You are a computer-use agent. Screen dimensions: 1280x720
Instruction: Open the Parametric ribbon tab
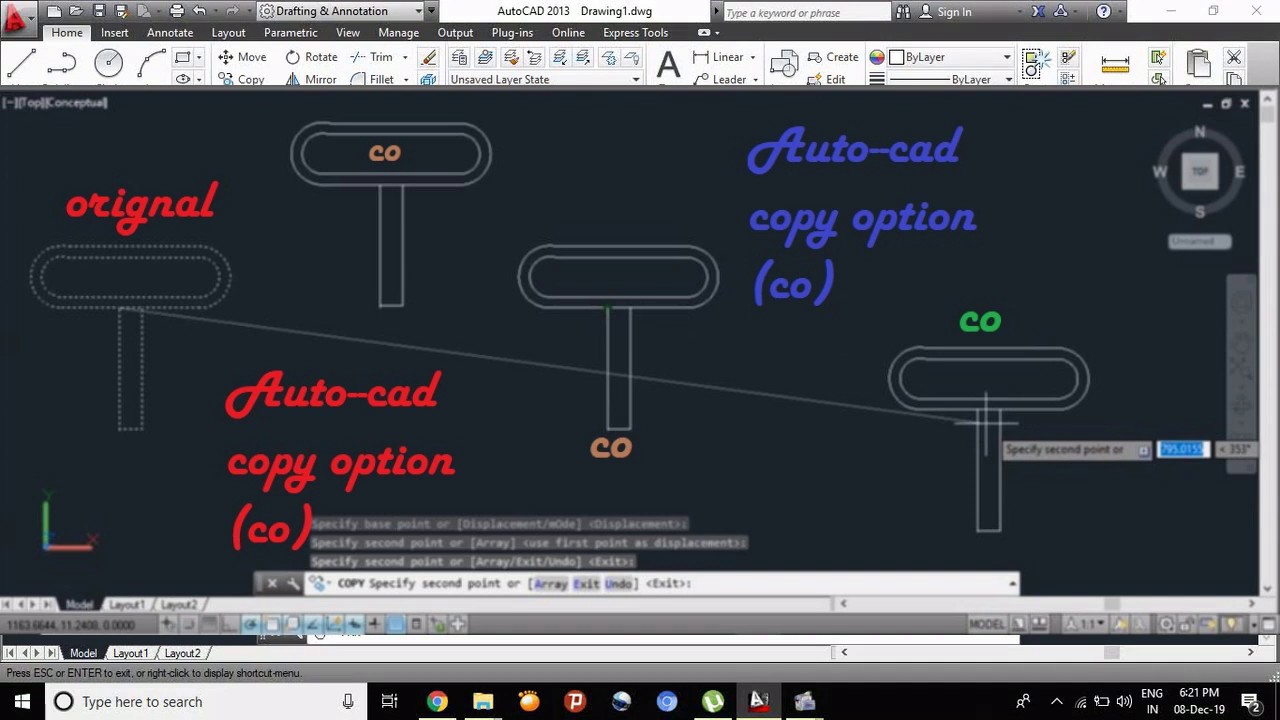click(290, 33)
